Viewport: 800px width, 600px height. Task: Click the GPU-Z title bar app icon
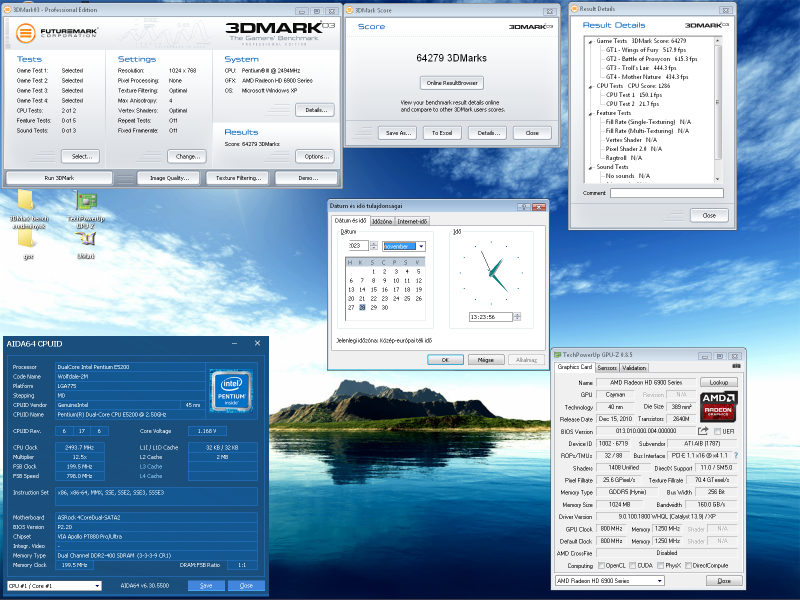click(x=558, y=355)
